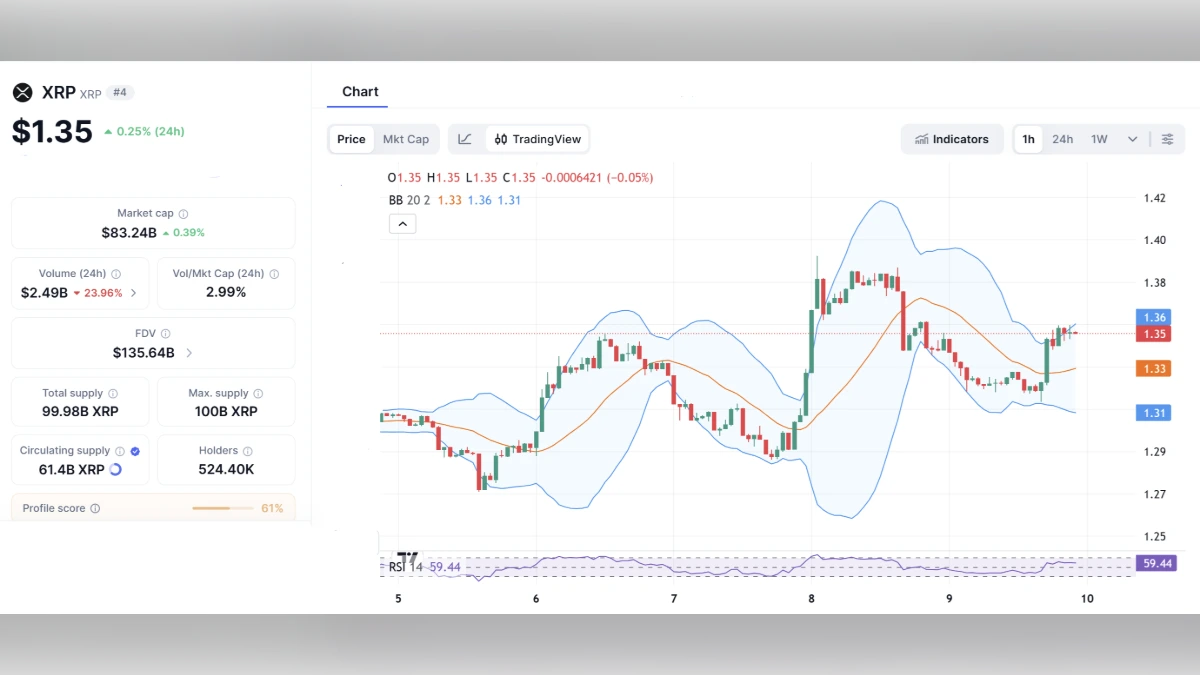Viewport: 1200px width, 675px height.
Task: Switch chart to TradingView mode
Action: click(537, 139)
